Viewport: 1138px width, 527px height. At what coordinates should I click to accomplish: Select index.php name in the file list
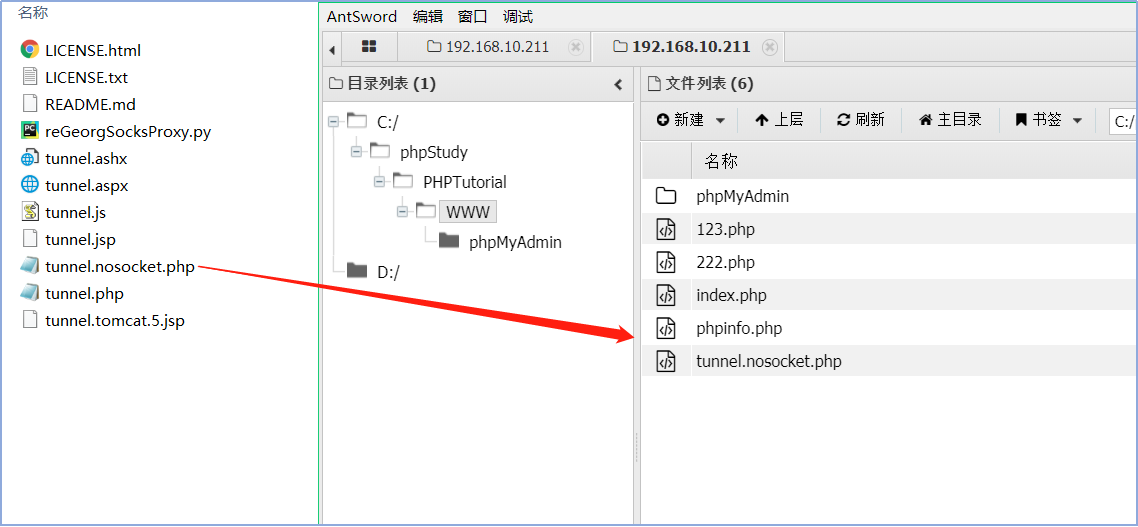tap(731, 295)
